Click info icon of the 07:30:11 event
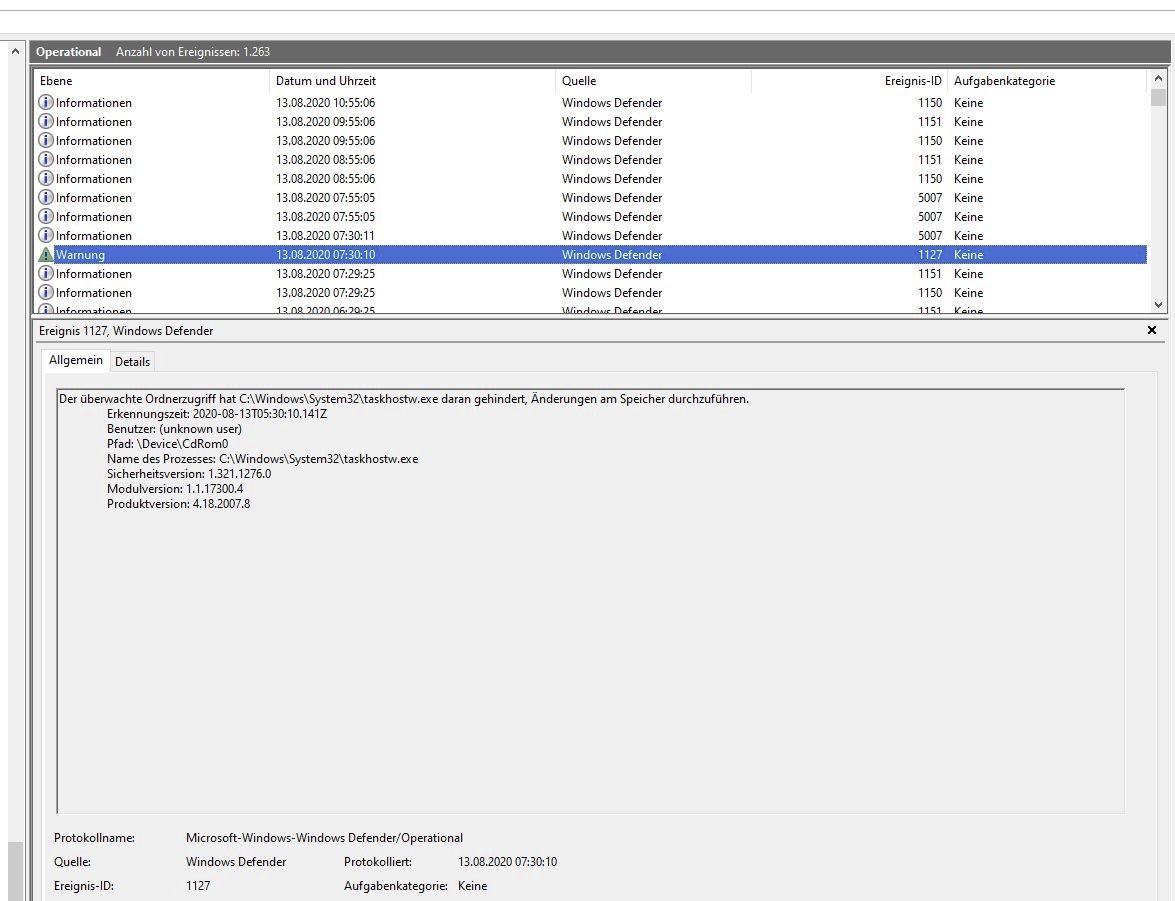 coord(46,235)
